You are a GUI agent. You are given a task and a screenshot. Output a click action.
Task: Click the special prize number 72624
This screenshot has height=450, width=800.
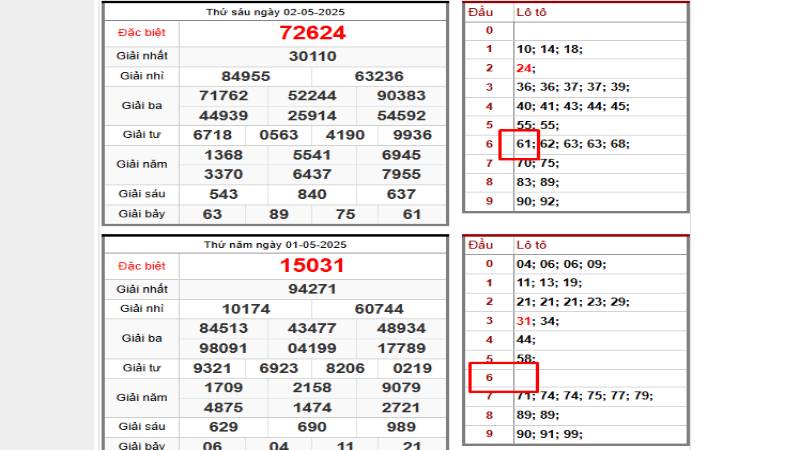[312, 33]
